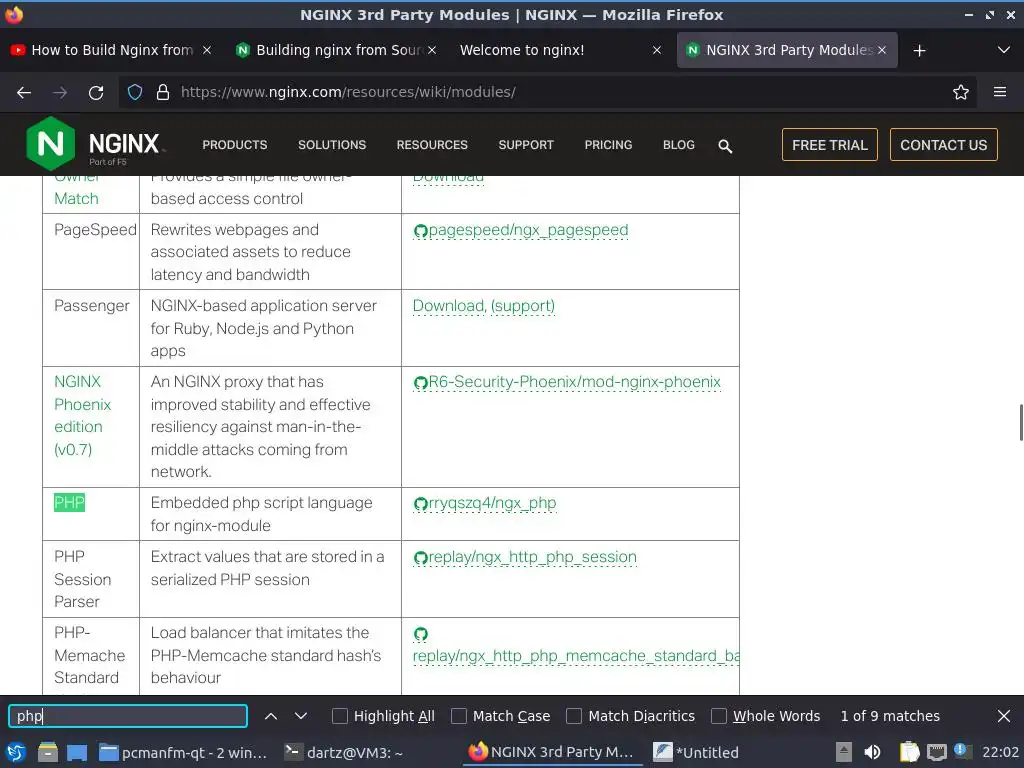
Task: Click the show desktop taskbar icon
Action: point(77,752)
